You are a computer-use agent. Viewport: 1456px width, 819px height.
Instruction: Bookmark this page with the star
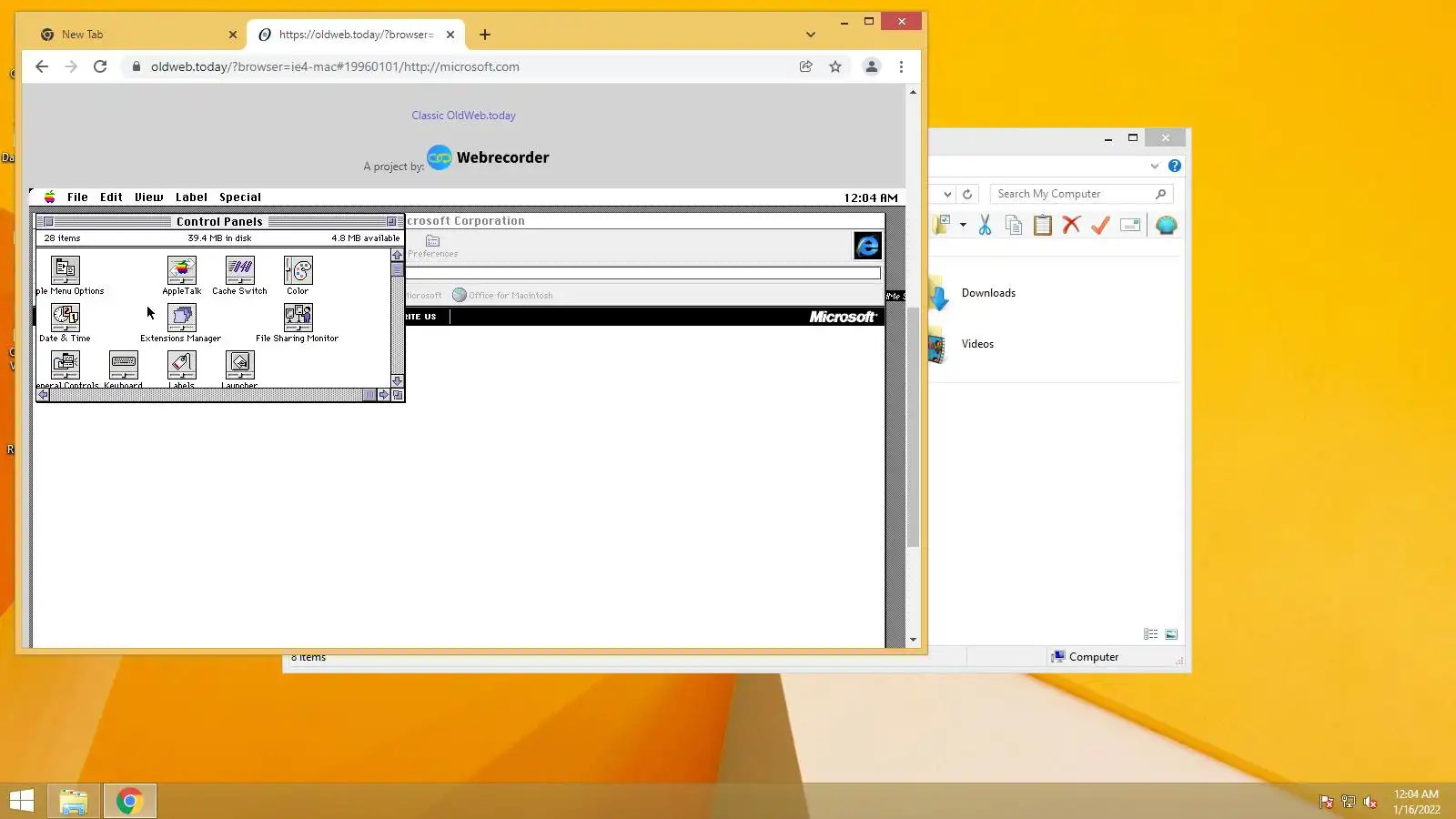(835, 66)
